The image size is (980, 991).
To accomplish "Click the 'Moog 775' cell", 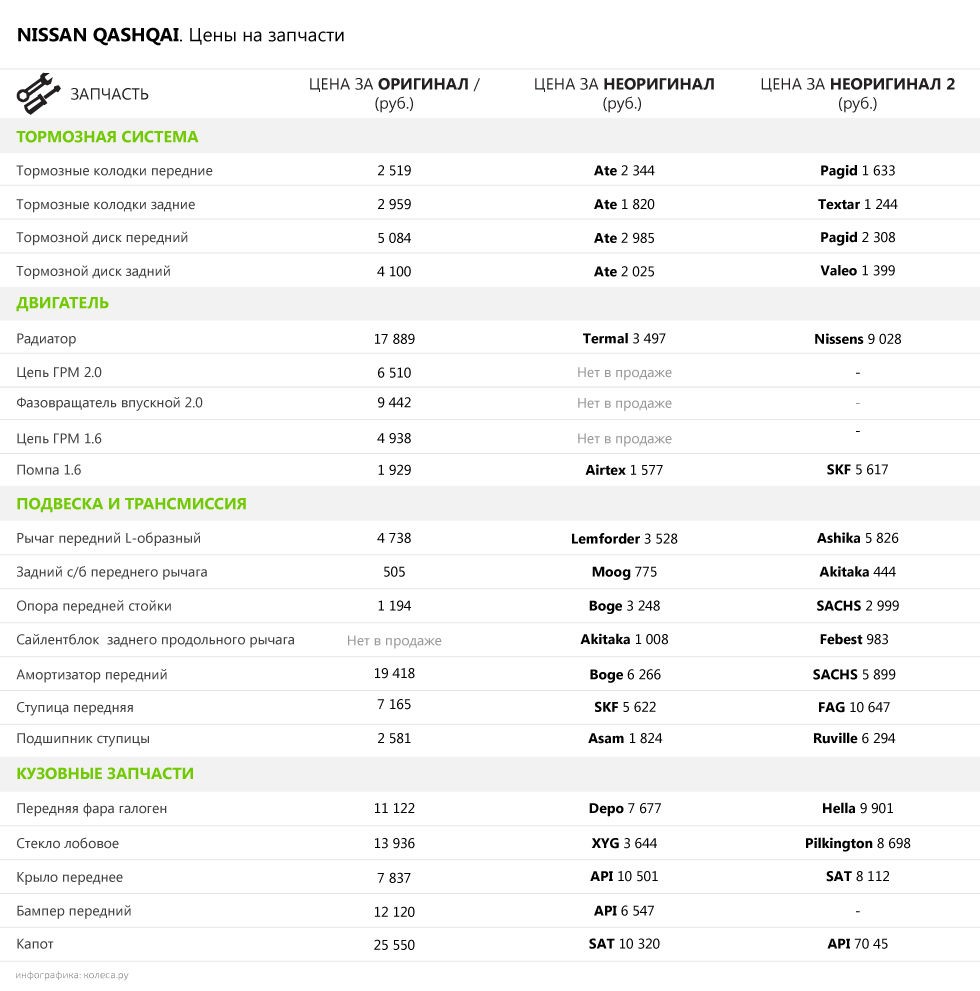I will pyautogui.click(x=624, y=573).
